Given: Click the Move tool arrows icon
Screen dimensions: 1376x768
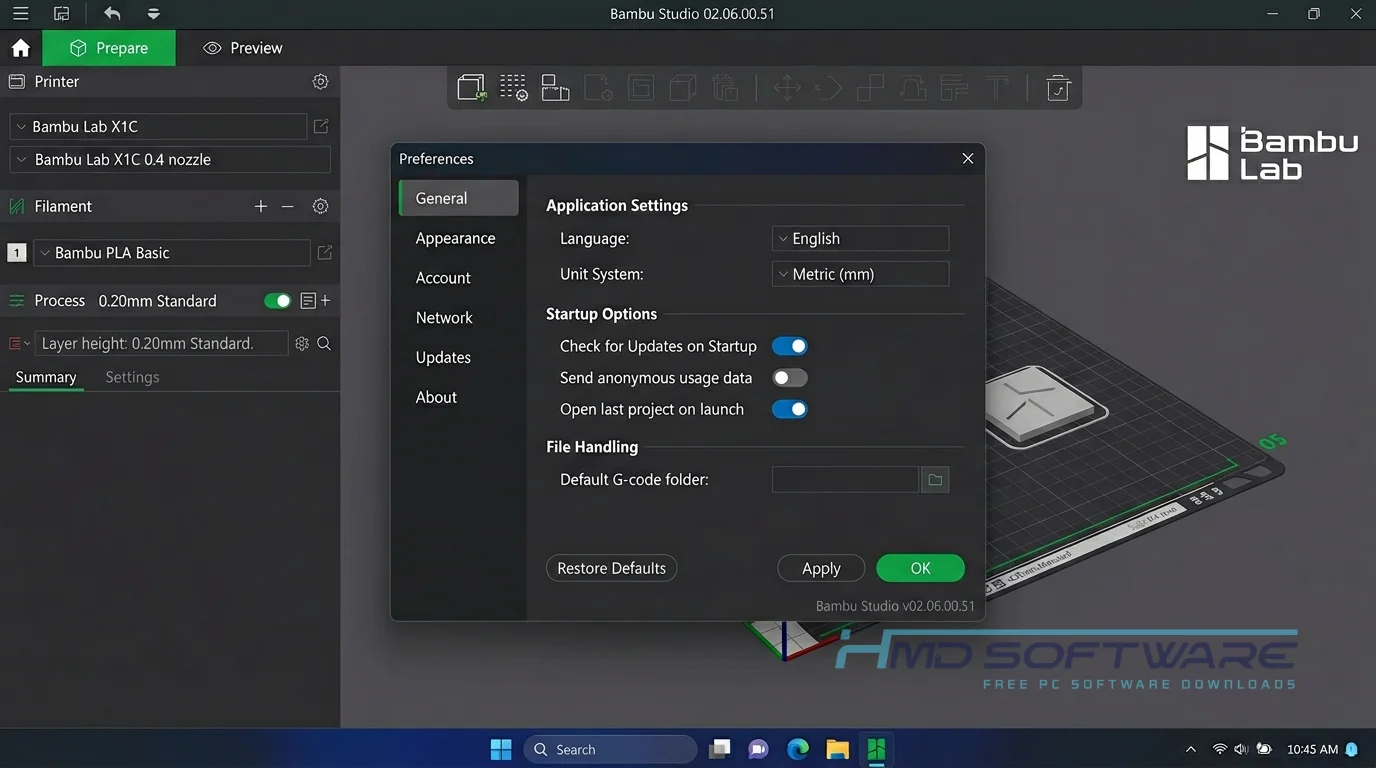Looking at the screenshot, I should (x=788, y=88).
